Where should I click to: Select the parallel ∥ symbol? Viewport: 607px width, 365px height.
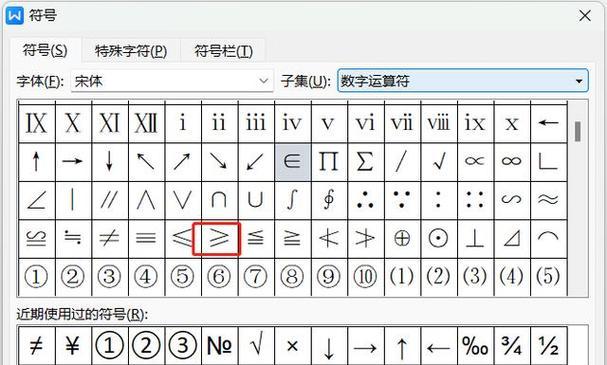tap(110, 200)
